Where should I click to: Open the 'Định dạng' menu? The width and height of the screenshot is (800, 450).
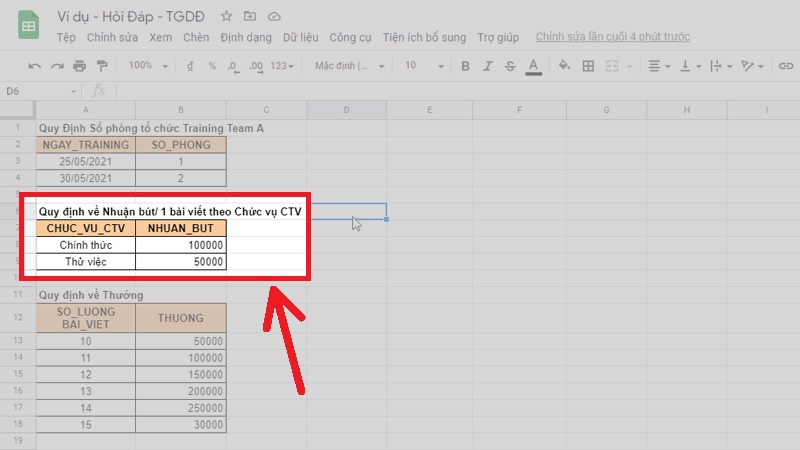pyautogui.click(x=246, y=38)
